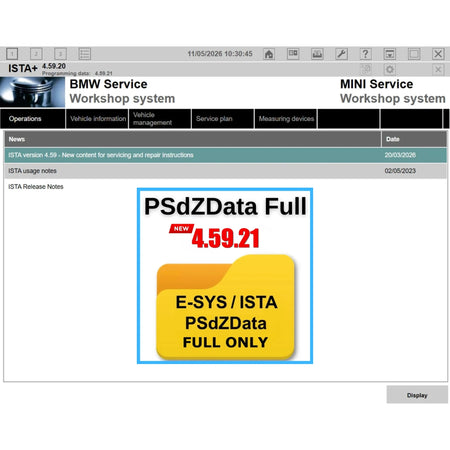Screen dimensions: 450x450
Task: Close the ISTA application window
Action: 438,54
